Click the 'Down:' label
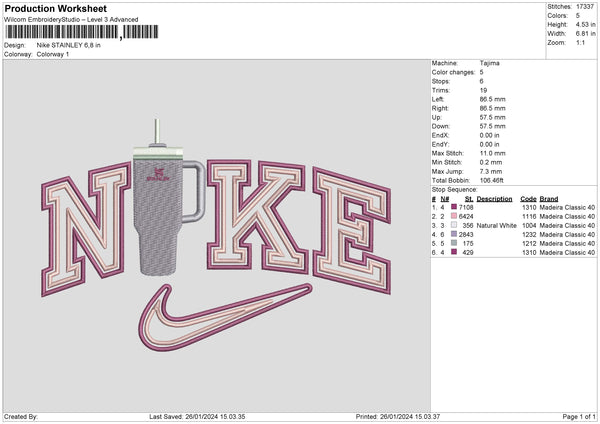The height and width of the screenshot is (424, 600). pyautogui.click(x=441, y=126)
